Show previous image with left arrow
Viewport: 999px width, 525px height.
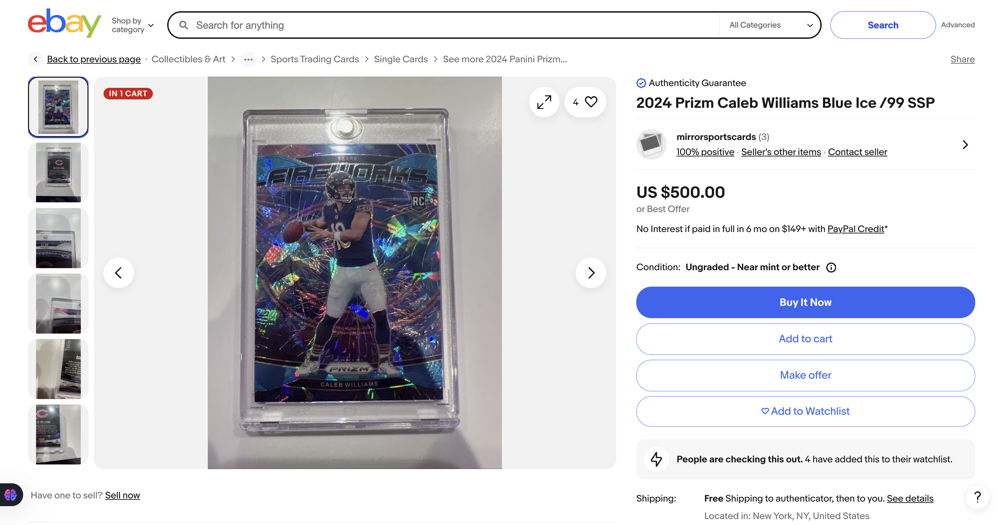coord(119,273)
